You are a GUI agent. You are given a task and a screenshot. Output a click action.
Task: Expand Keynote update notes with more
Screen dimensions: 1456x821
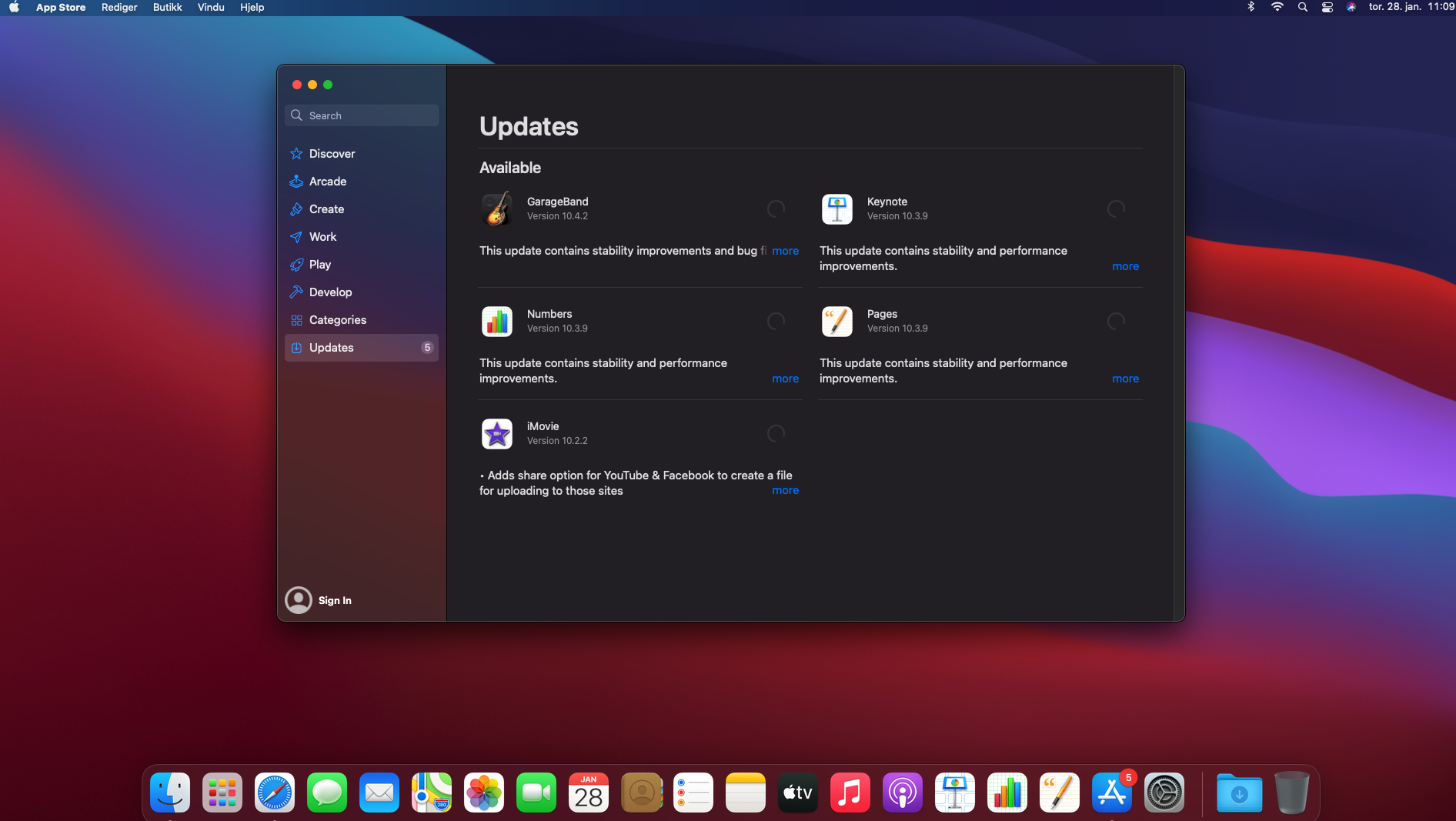[x=1125, y=266]
